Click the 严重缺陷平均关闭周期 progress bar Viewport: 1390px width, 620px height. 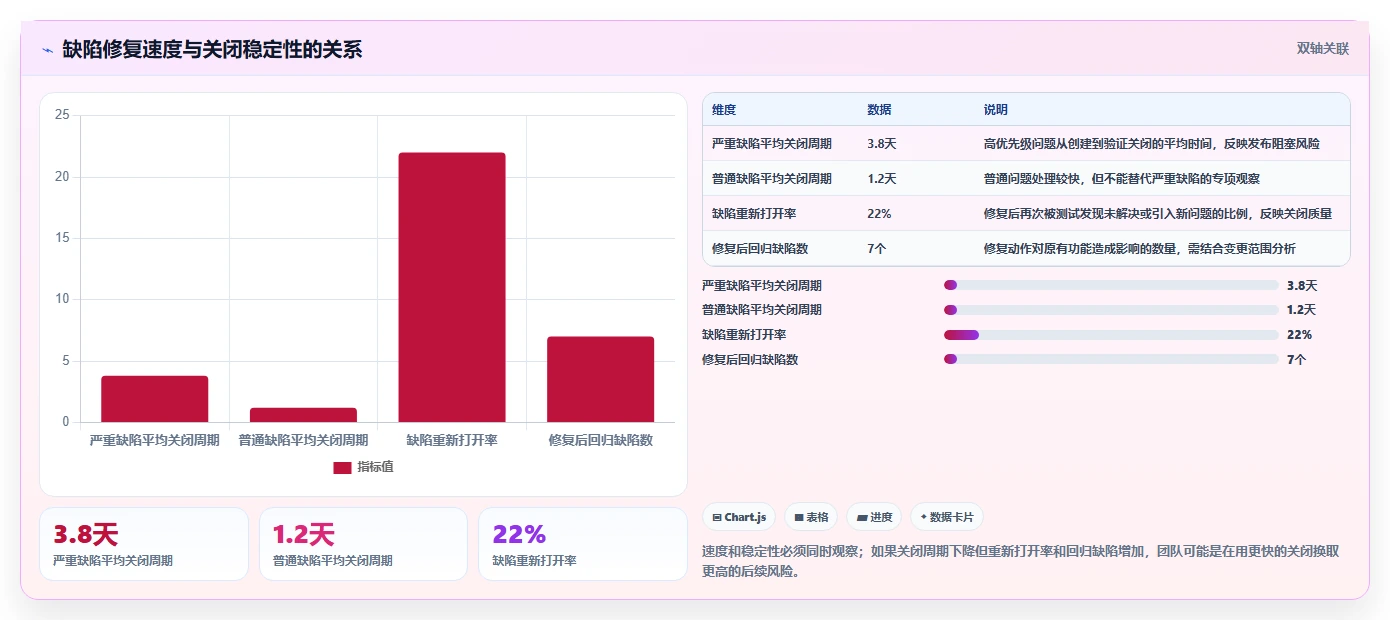click(x=1111, y=285)
